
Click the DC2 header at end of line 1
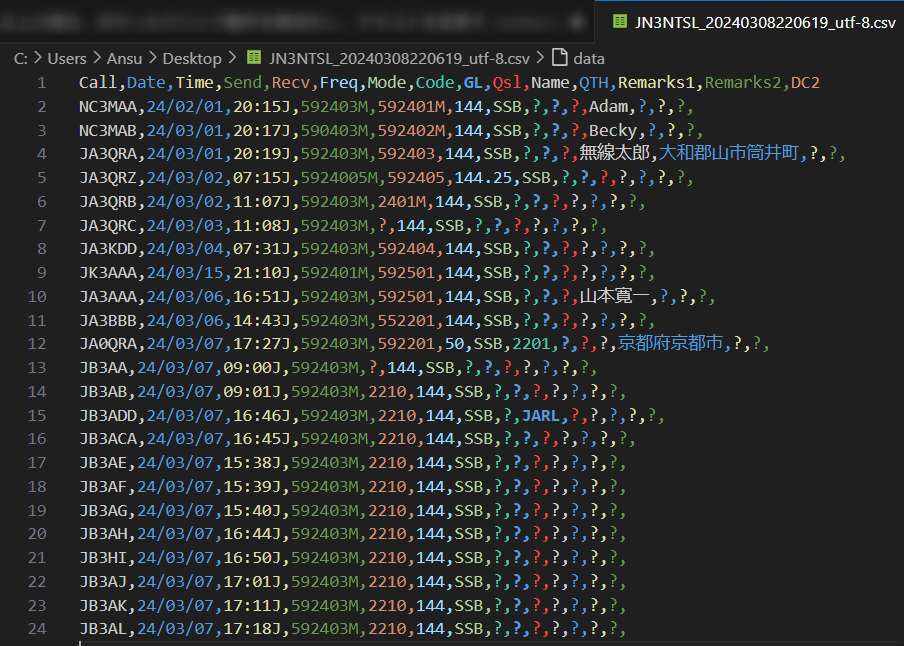(x=805, y=82)
